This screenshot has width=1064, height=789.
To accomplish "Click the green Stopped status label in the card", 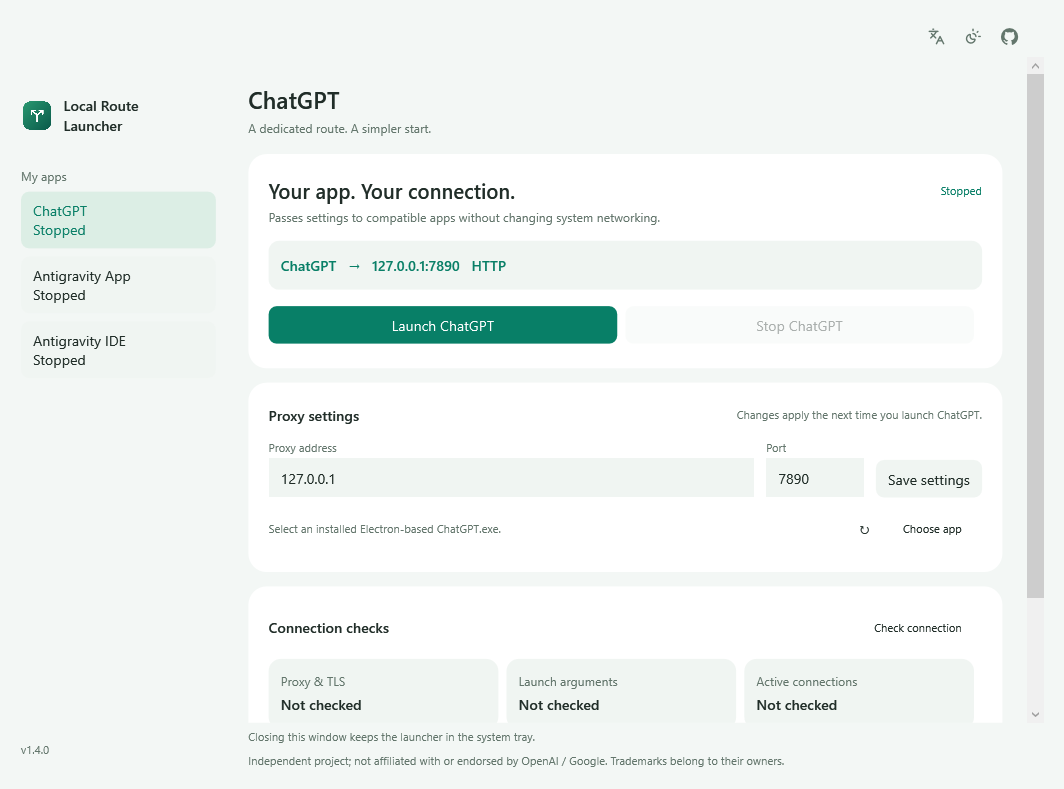I will pos(960,191).
